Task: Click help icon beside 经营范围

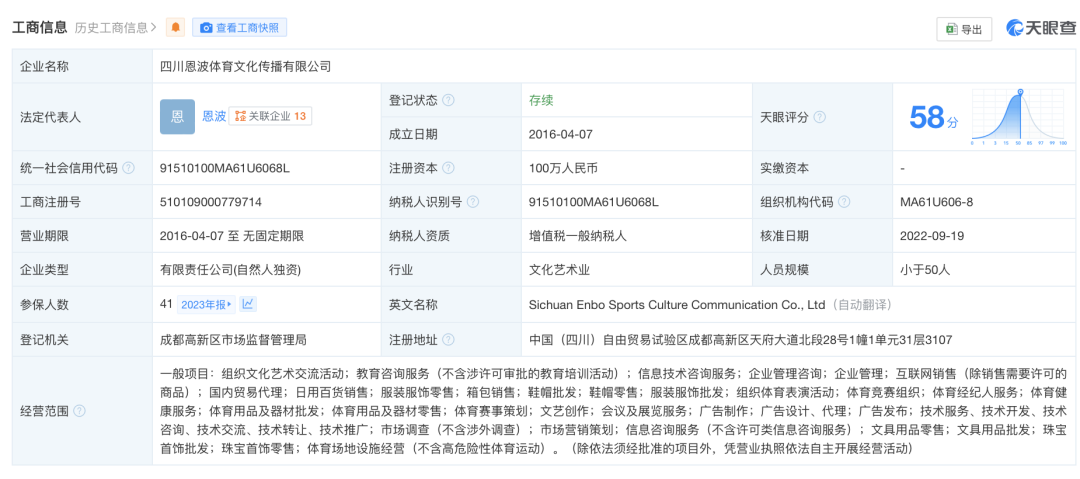Action: [x=79, y=411]
